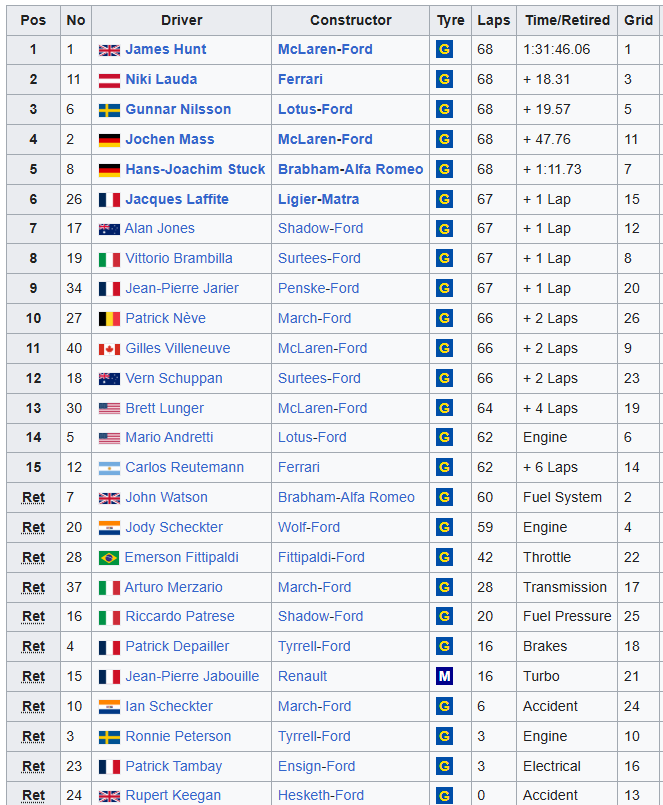The height and width of the screenshot is (805, 663).
Task: Select the '+ 47.76' time cell
Action: (x=547, y=139)
